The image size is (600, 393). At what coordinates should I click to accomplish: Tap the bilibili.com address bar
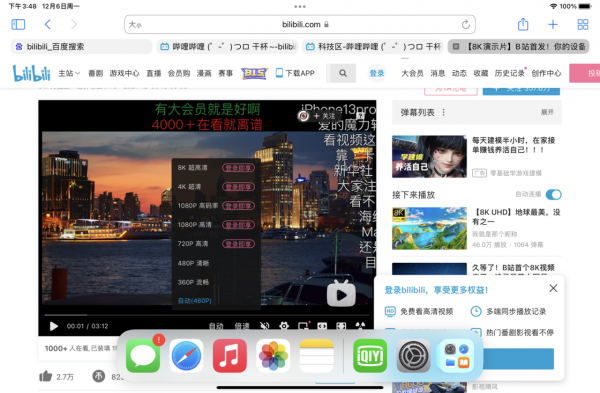pyautogui.click(x=300, y=24)
